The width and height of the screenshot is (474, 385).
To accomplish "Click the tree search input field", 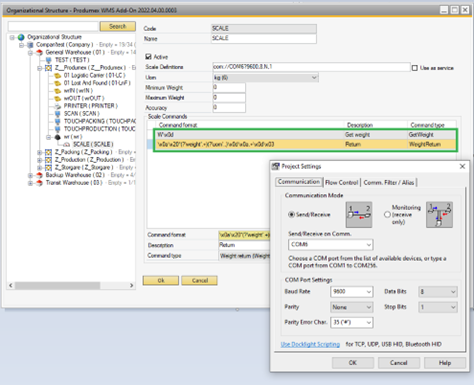I will tap(53, 26).
